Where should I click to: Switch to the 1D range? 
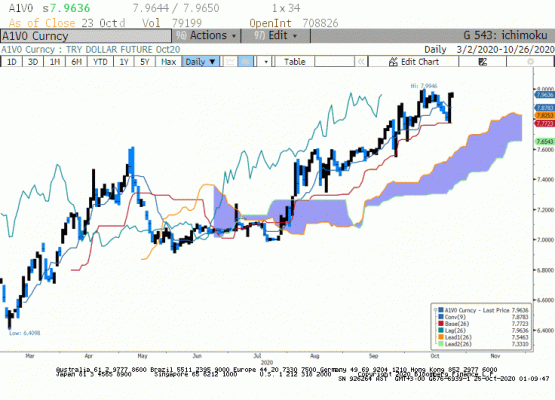tap(12, 62)
